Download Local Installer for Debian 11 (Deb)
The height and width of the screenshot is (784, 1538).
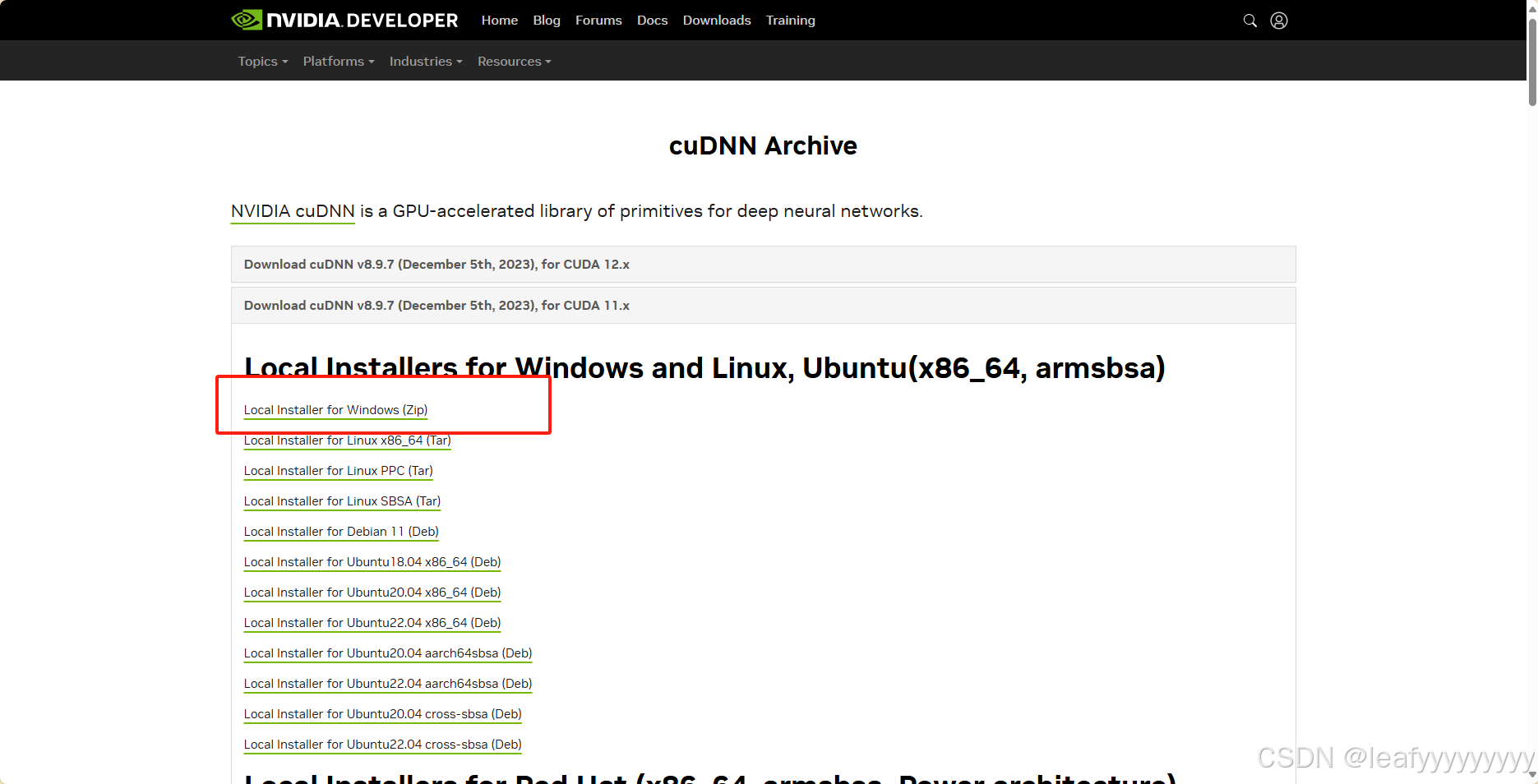click(341, 532)
